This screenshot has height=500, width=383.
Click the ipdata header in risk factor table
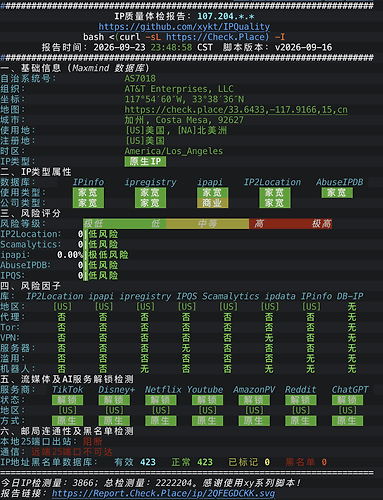(x=280, y=296)
